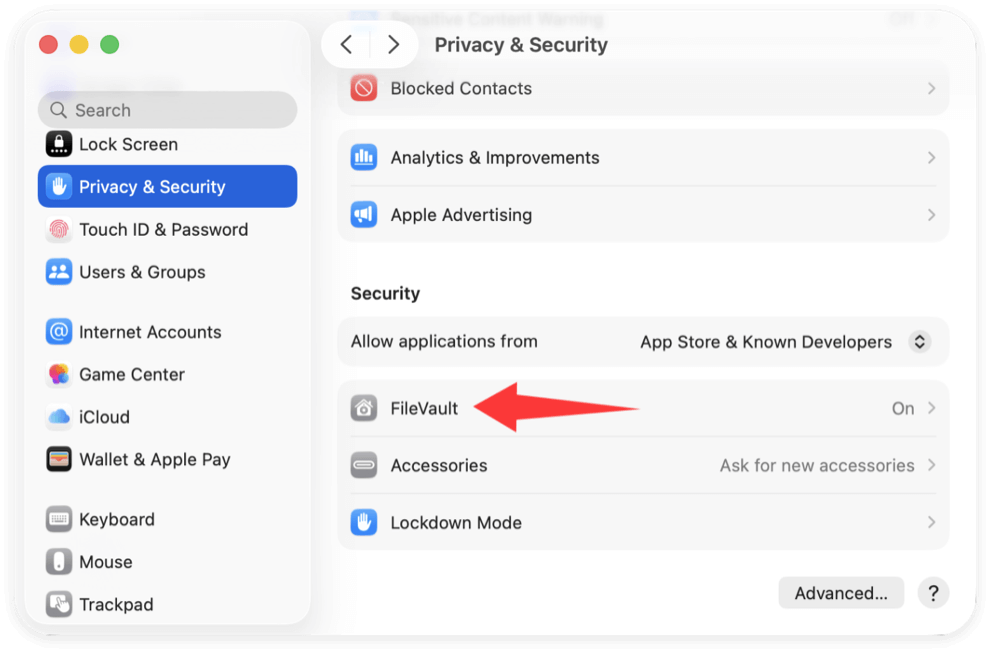Select the Apple Advertising megaphone icon
The width and height of the screenshot is (991, 653).
click(x=364, y=214)
